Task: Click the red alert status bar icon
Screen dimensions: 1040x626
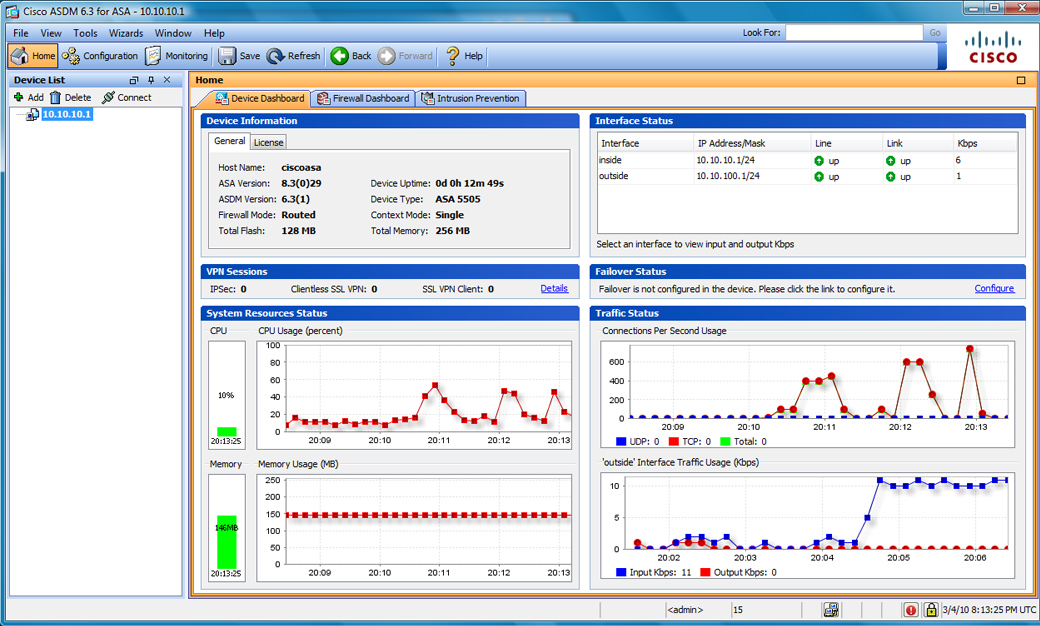Action: (x=911, y=610)
